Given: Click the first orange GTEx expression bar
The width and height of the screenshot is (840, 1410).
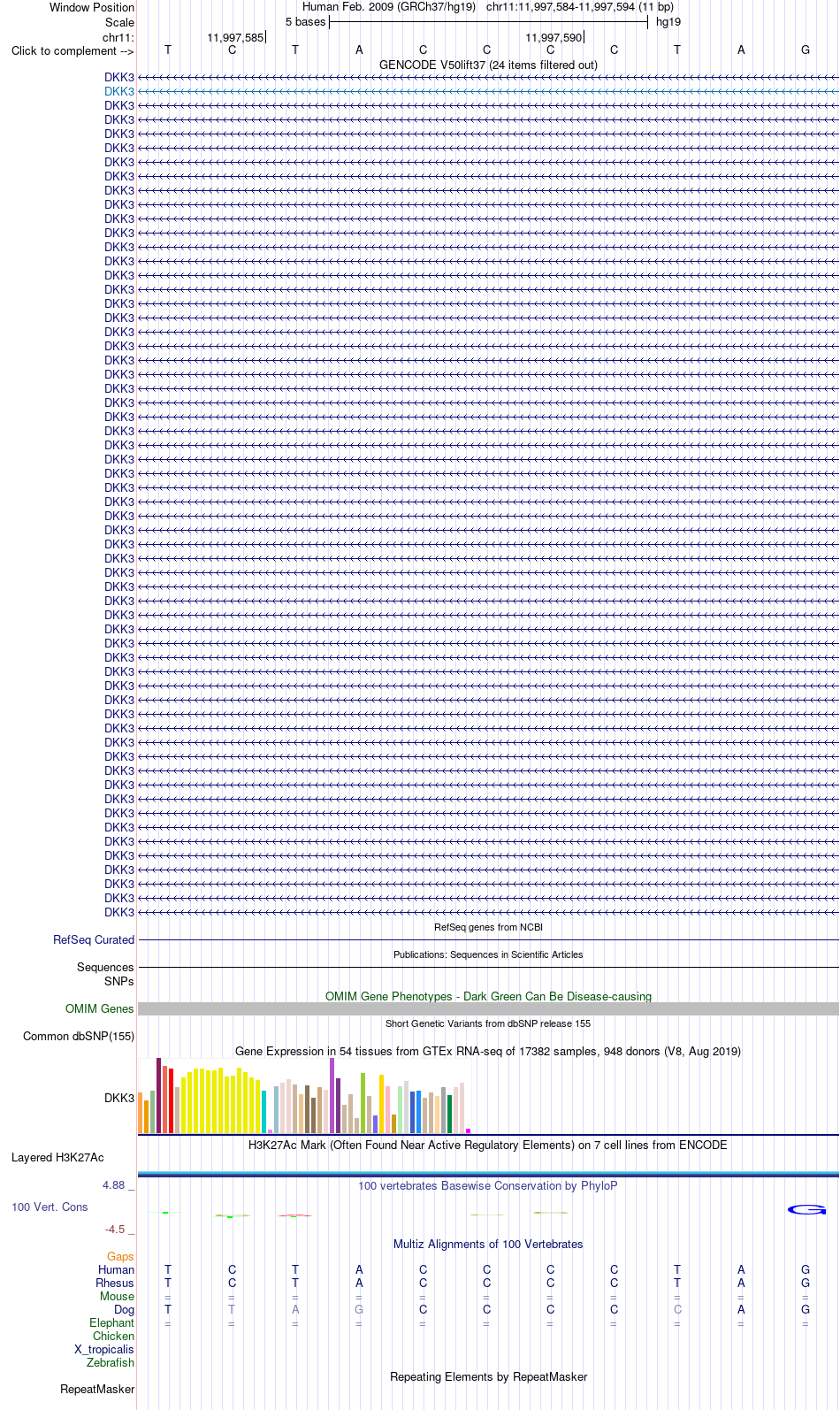Looking at the screenshot, I should [141, 1113].
